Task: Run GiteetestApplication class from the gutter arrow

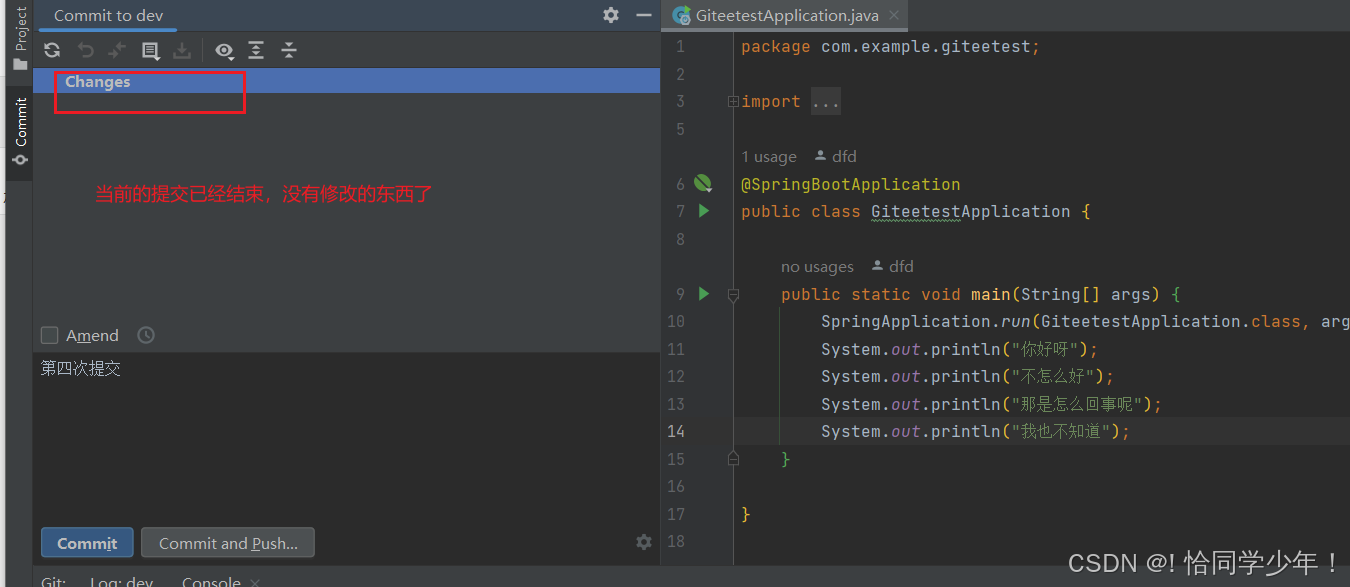Action: click(704, 211)
